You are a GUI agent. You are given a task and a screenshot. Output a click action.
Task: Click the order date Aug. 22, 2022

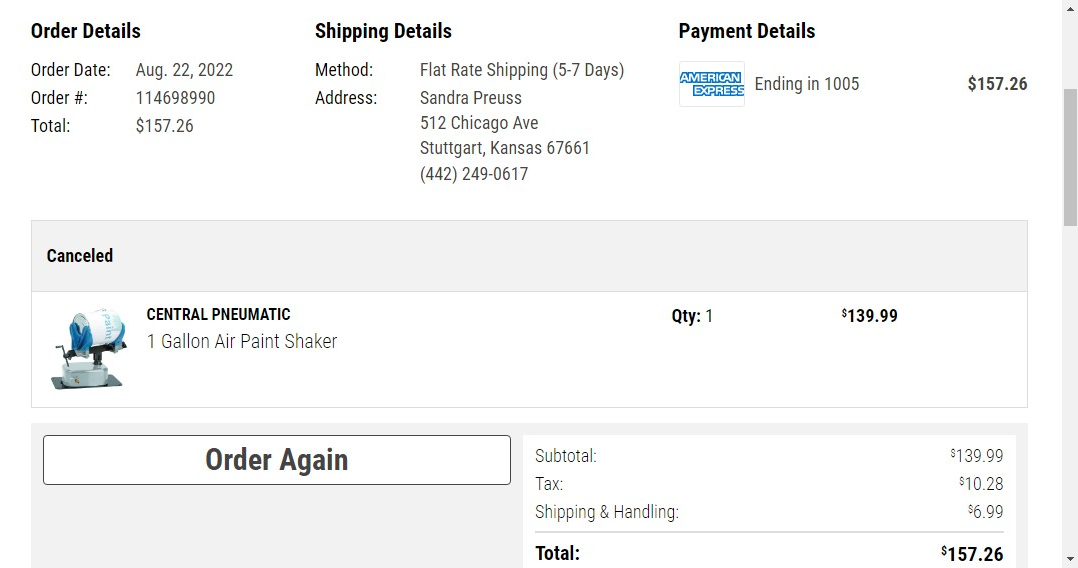pyautogui.click(x=184, y=70)
